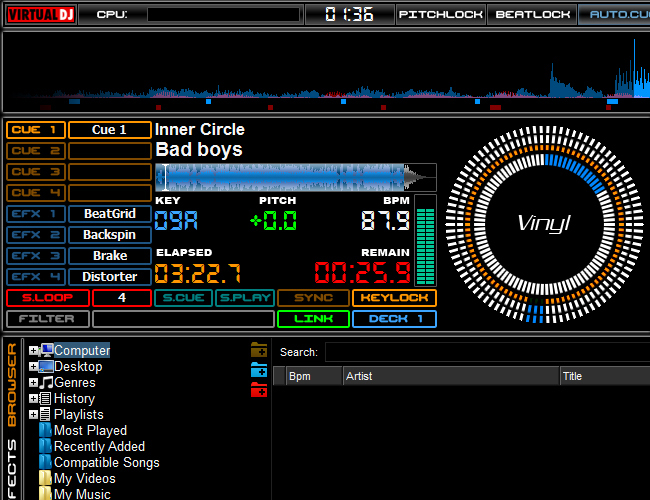
Task: Activate the EFX 4 button
Action: pyautogui.click(x=36, y=277)
